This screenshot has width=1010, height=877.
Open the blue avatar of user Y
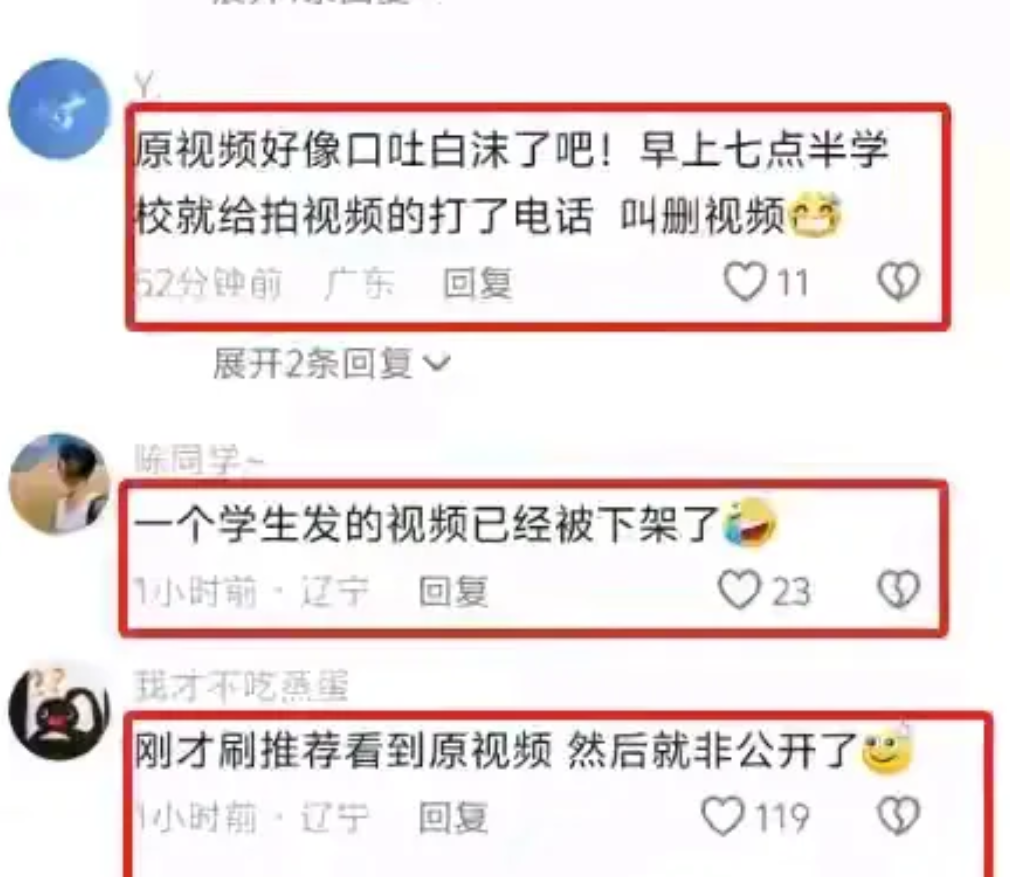pyautogui.click(x=59, y=109)
